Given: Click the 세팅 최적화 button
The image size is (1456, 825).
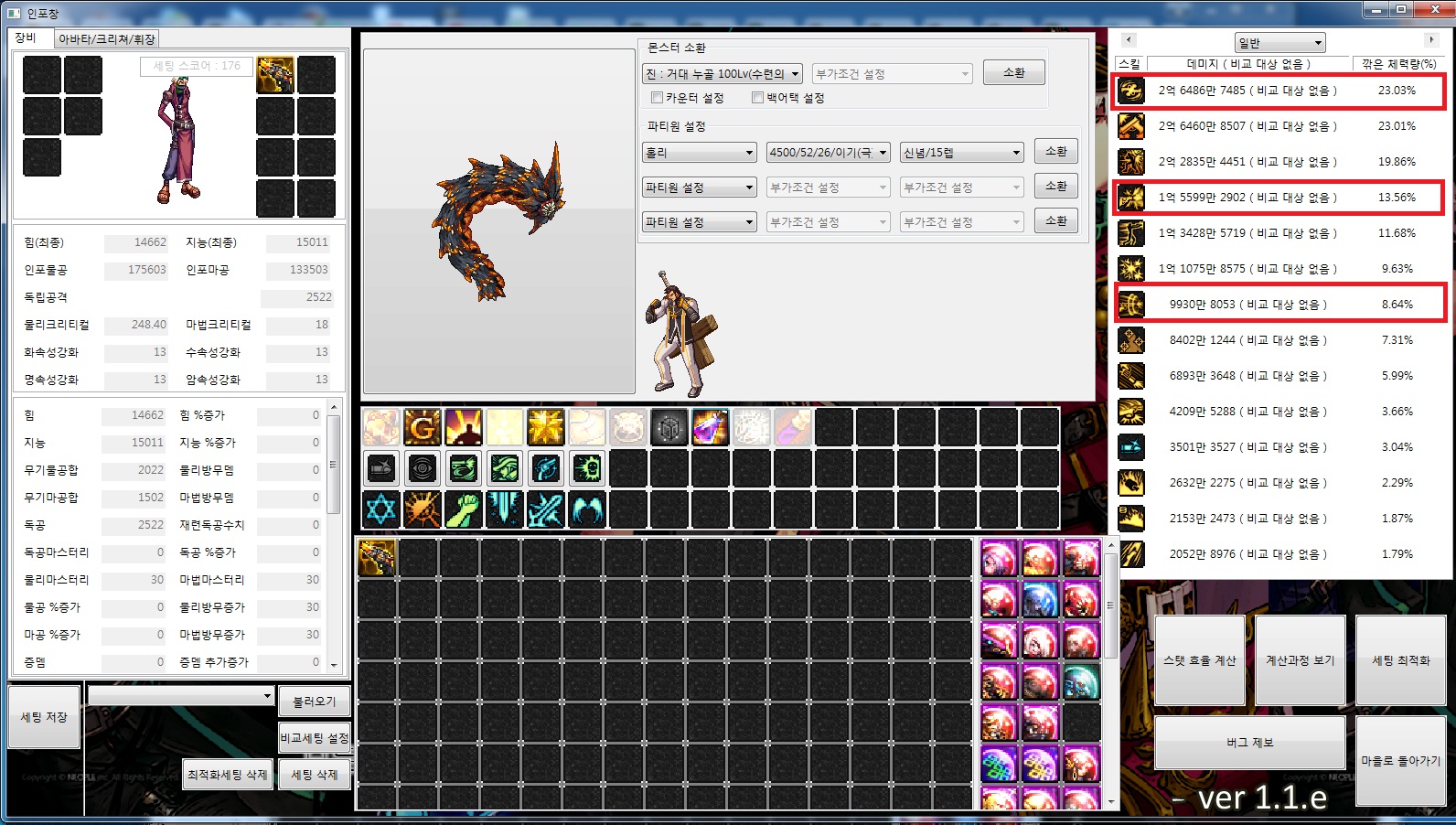Looking at the screenshot, I should point(1401,660).
